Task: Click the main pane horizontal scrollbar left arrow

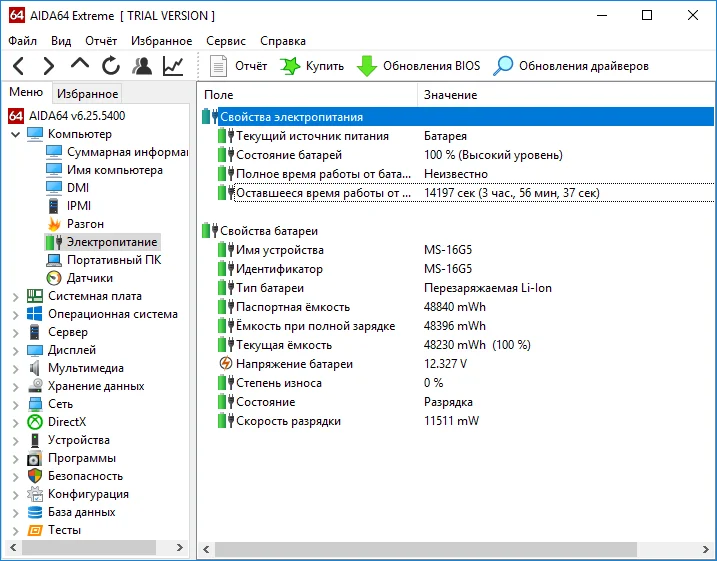Action: click(x=206, y=549)
